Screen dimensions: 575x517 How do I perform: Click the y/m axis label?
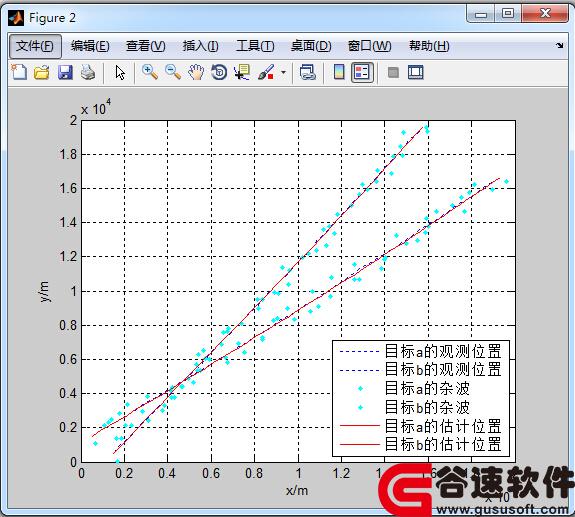(x=44, y=292)
